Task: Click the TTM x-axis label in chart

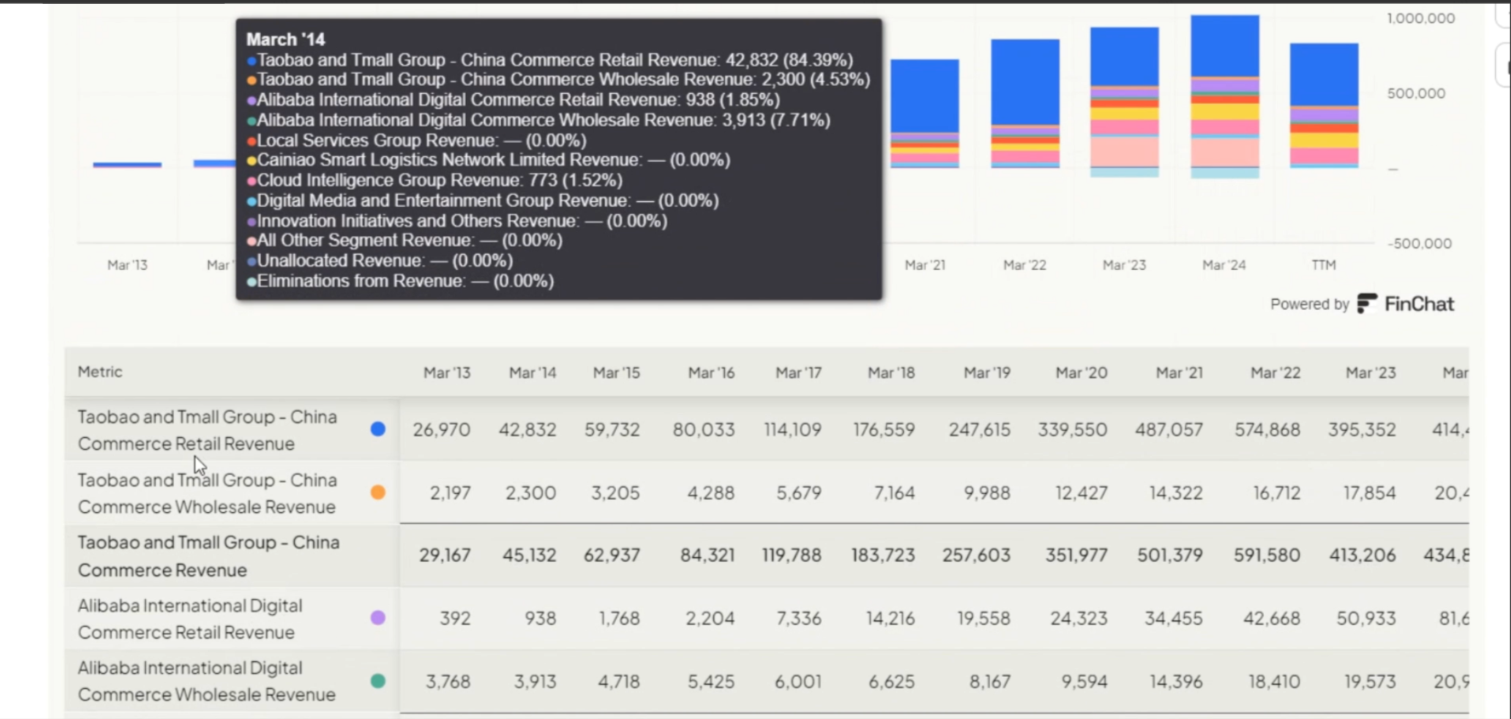Action: pyautogui.click(x=1324, y=265)
